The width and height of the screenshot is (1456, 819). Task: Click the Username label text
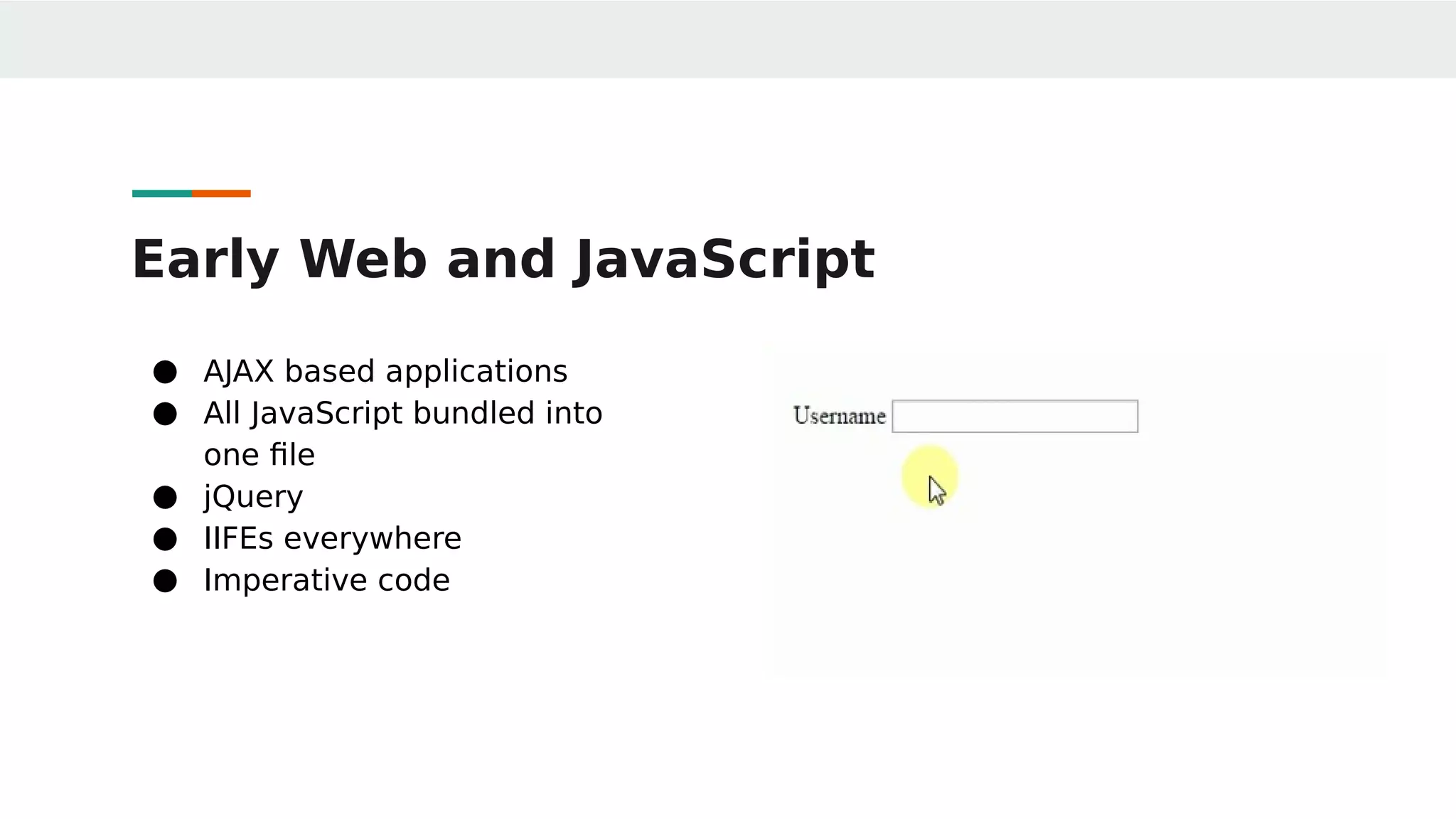pyautogui.click(x=839, y=416)
